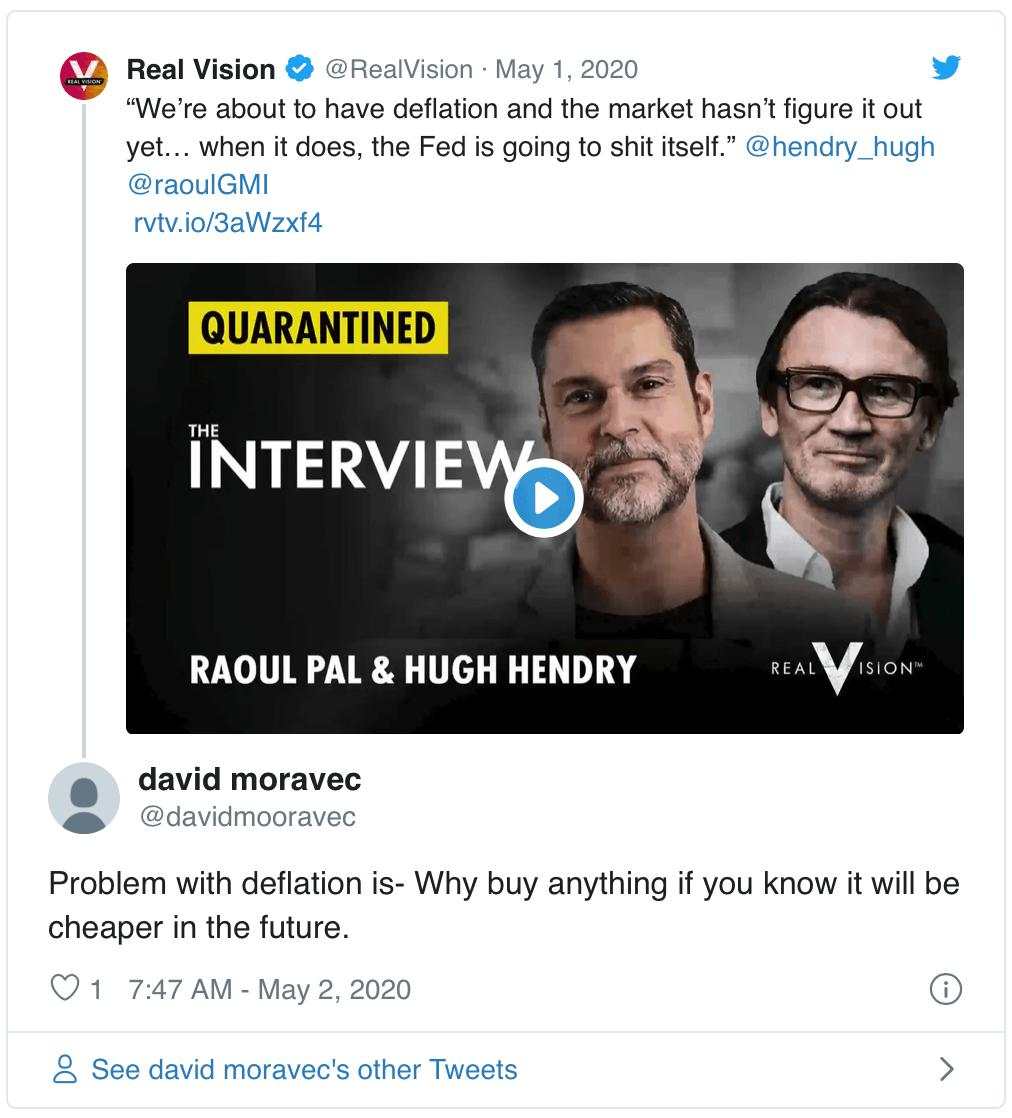This screenshot has height=1118, width=1012.
Task: Visit the @davidmooravec handle
Action: click(247, 816)
